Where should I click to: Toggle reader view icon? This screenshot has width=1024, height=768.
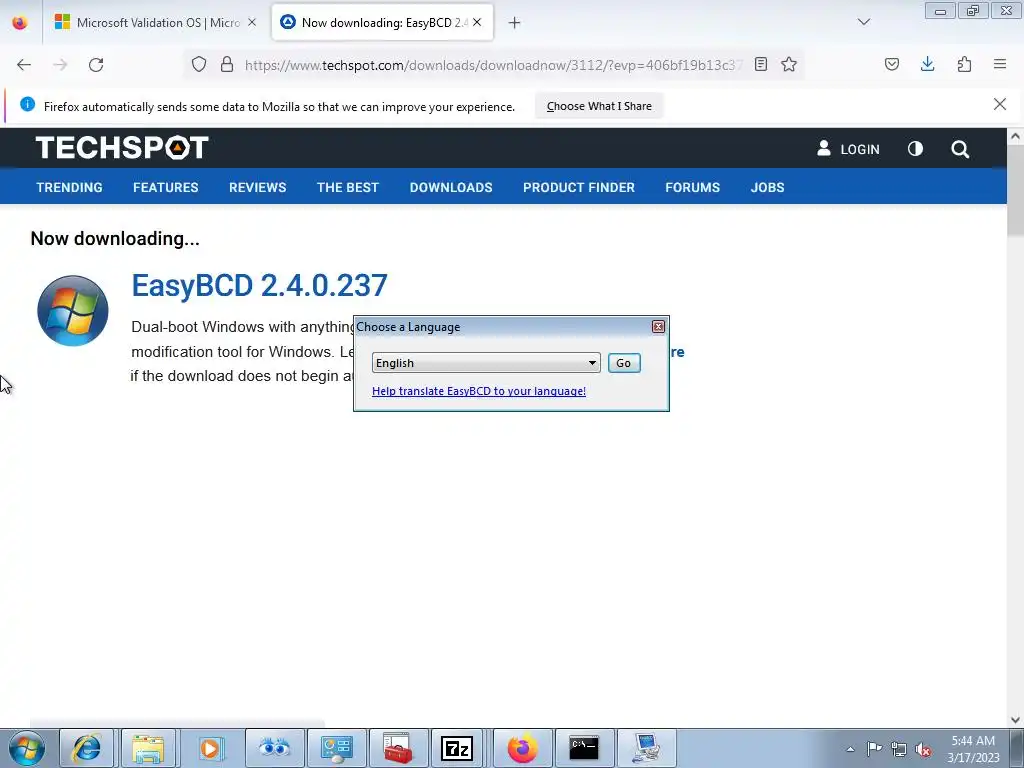pos(761,64)
